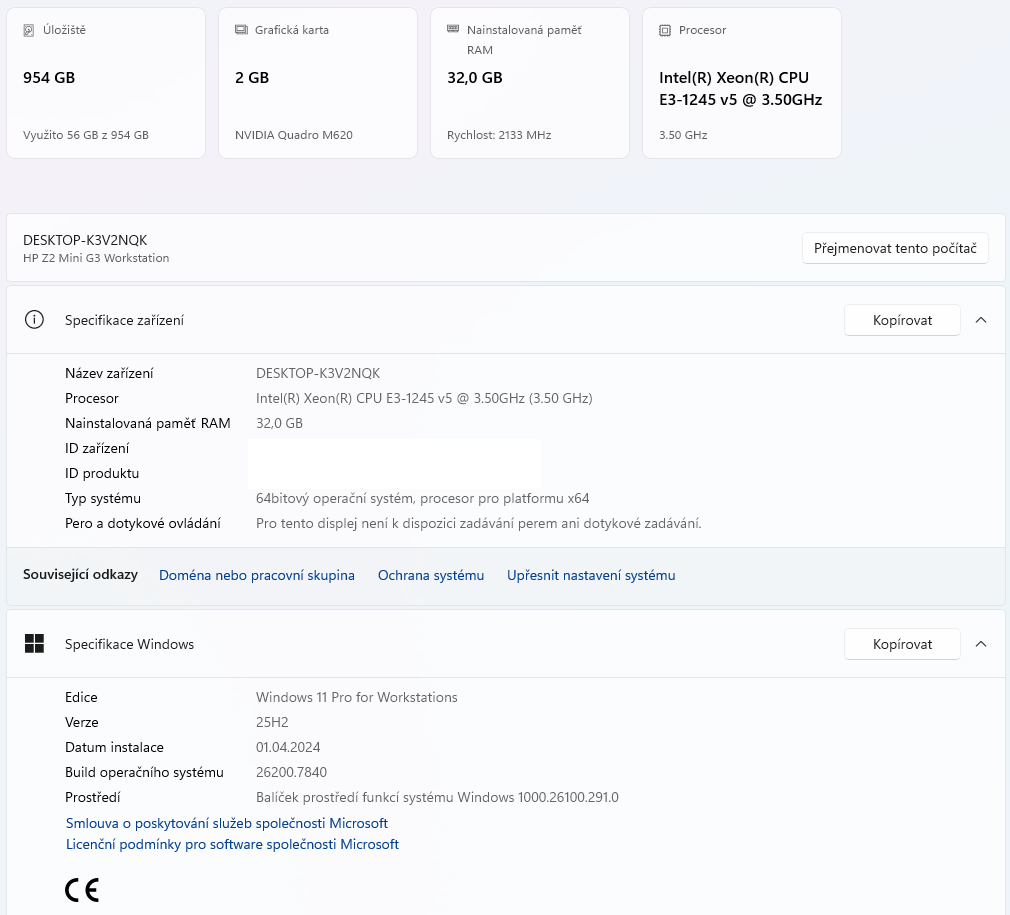Open Upřesnit nastavení systému link
1010x915 pixels.
click(591, 575)
